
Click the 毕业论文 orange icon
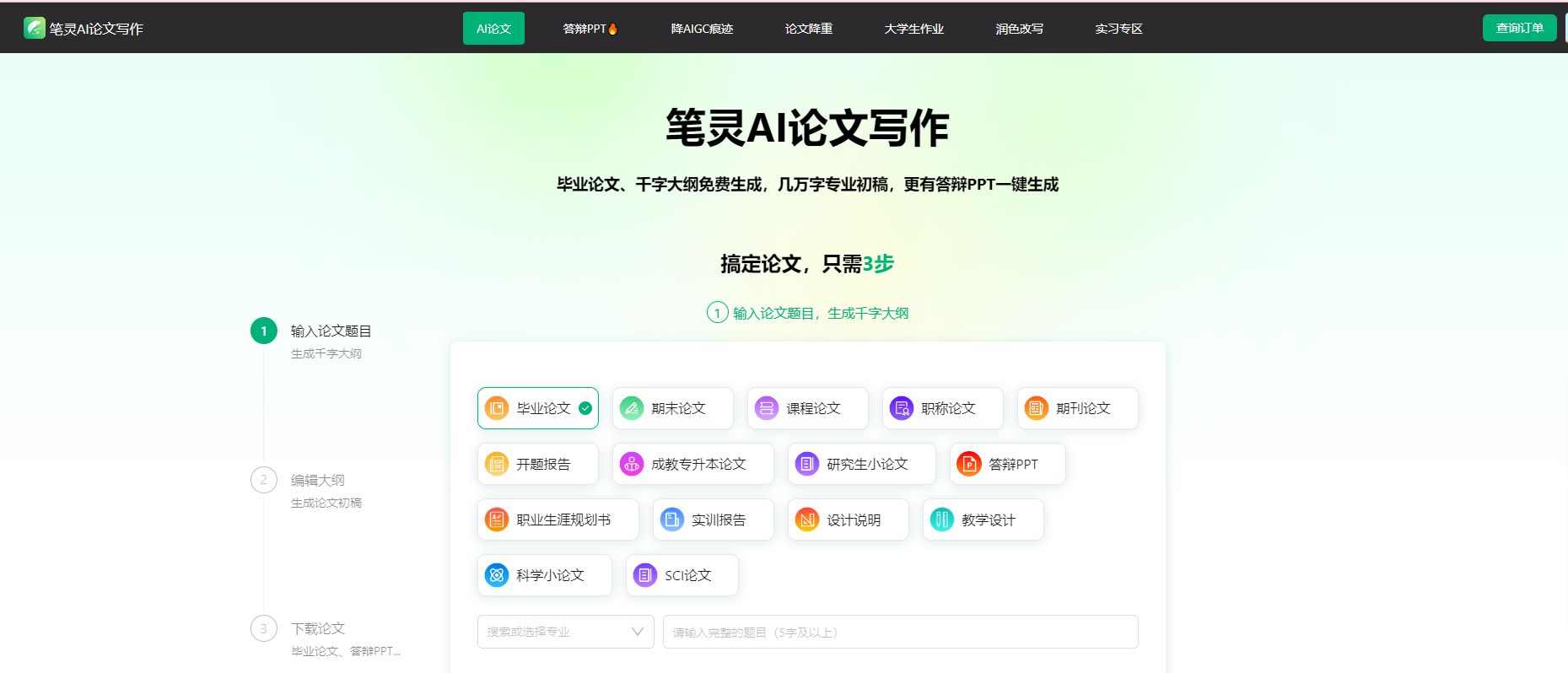pos(497,408)
